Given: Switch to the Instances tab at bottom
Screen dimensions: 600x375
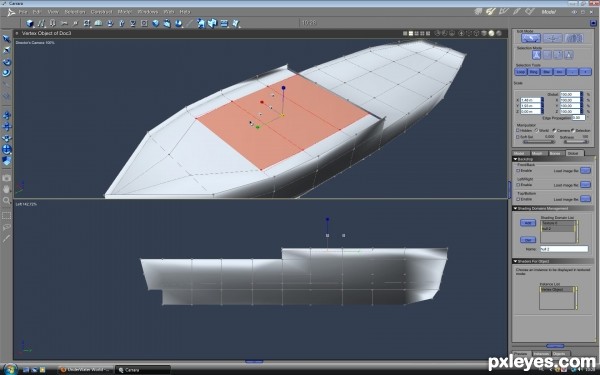Looking at the screenshot, I should (541, 354).
